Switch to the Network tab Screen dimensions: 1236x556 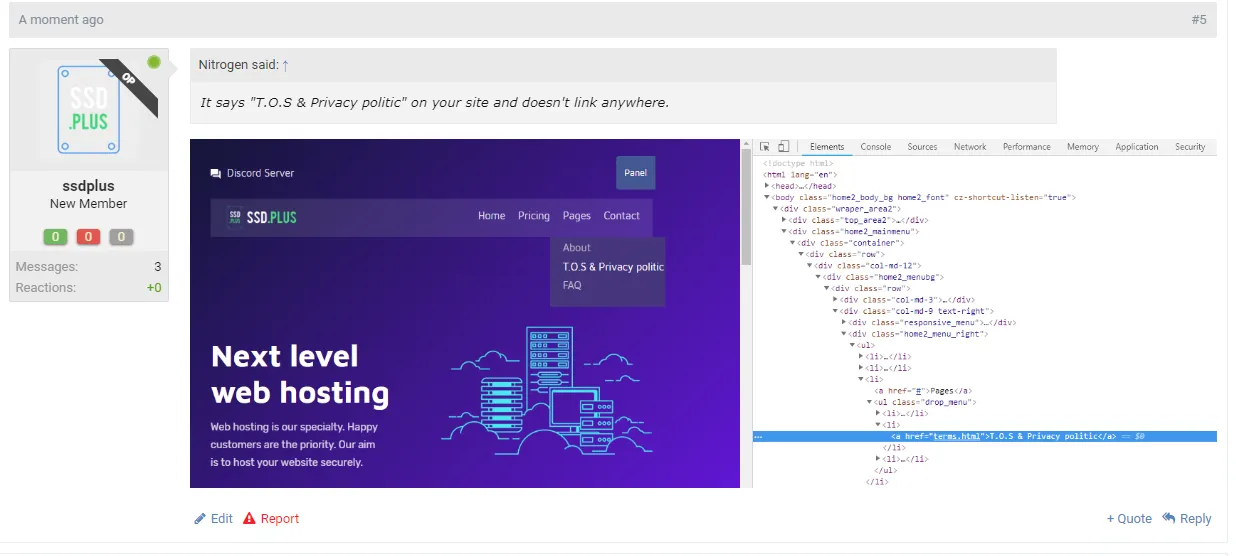[x=970, y=146]
